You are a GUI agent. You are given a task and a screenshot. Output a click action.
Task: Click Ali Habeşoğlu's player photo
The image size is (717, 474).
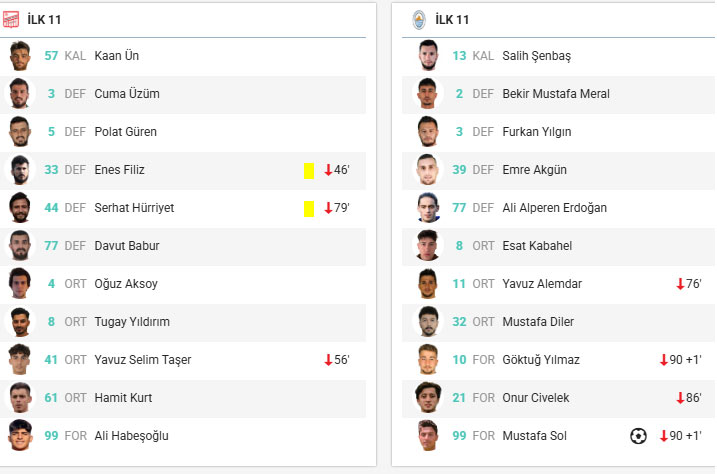[x=20, y=436]
